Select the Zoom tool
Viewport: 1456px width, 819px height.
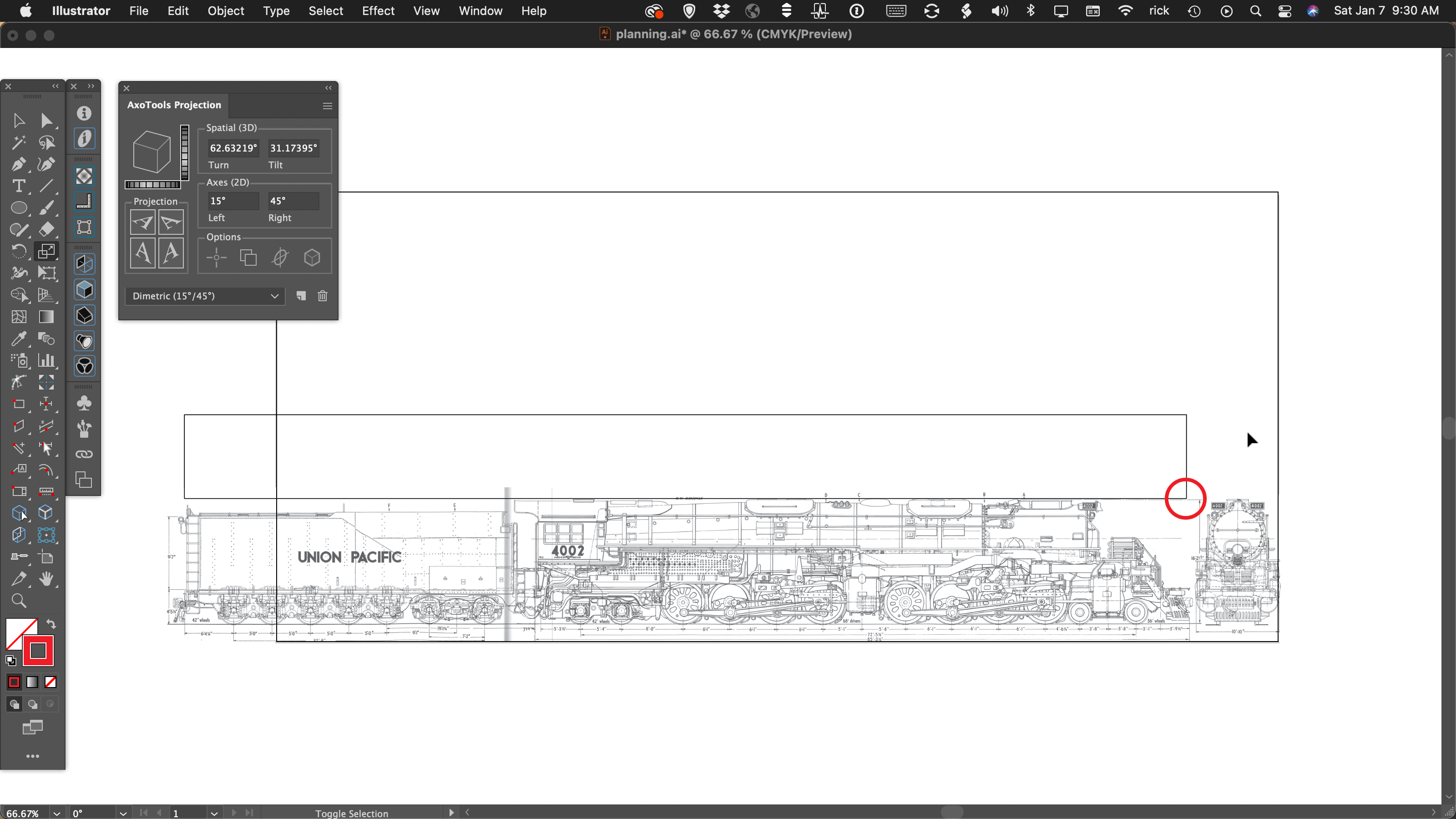(19, 601)
